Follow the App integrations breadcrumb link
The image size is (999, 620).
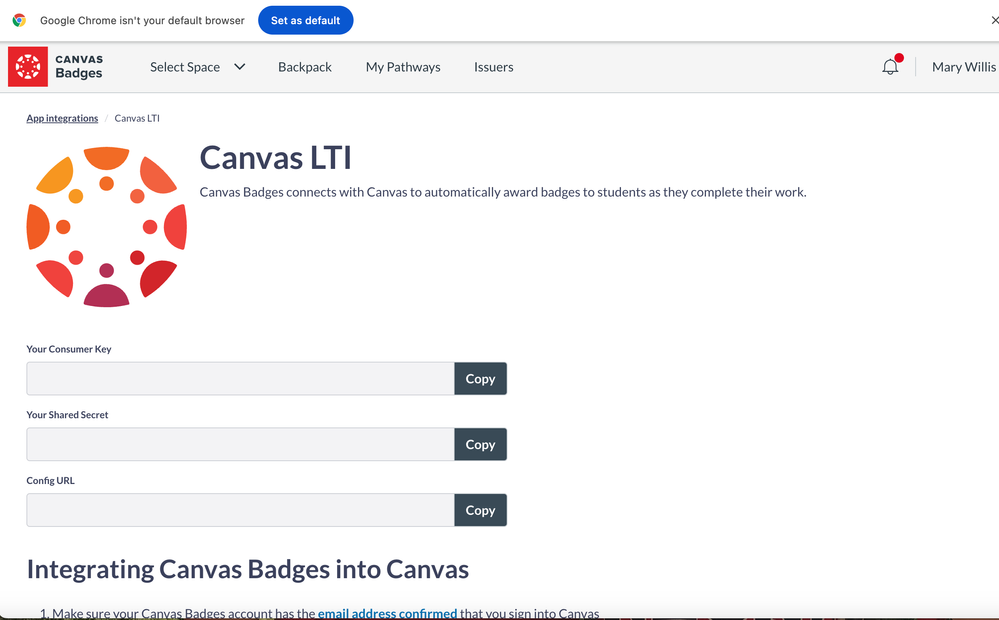pos(62,118)
